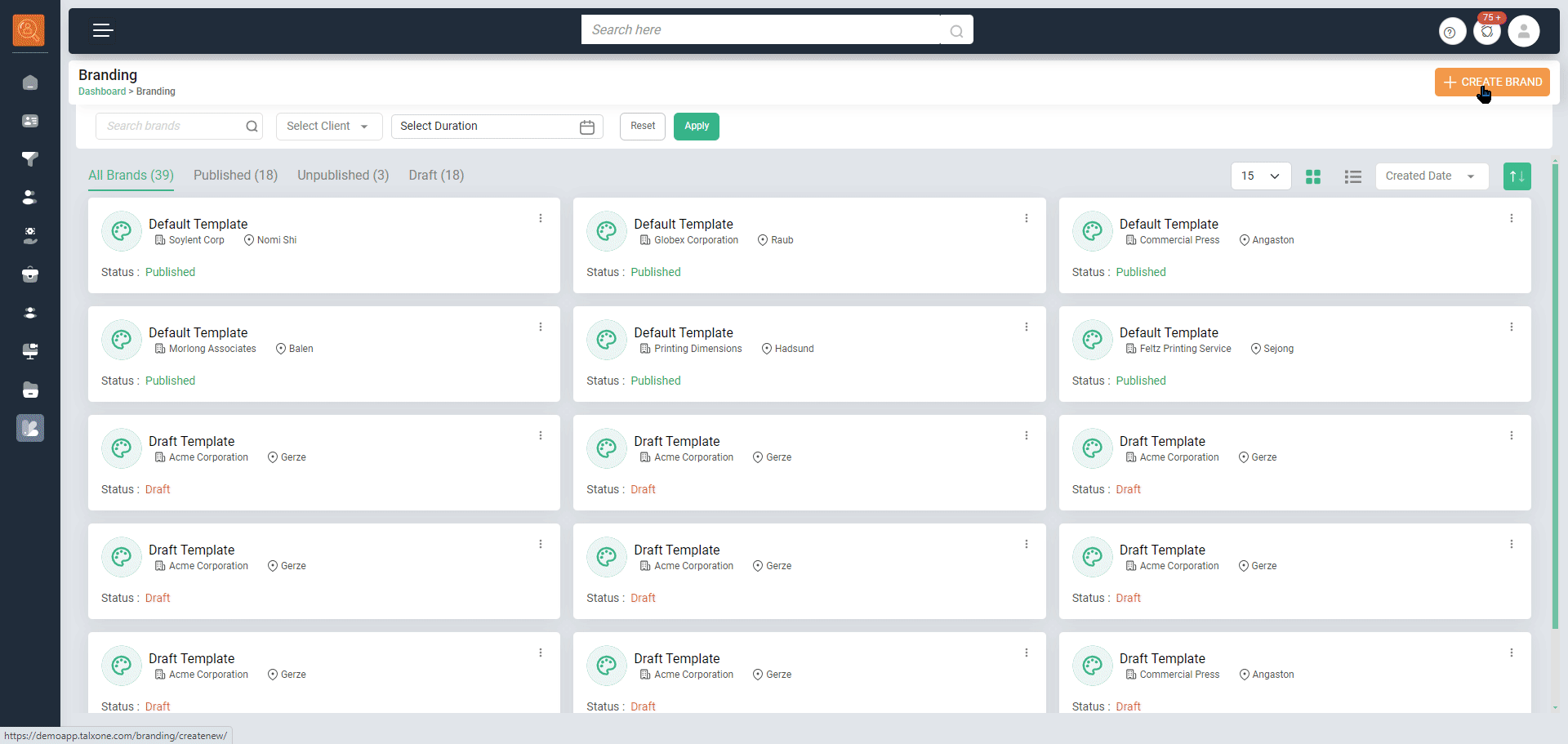Screen dimensions: 1568x744
Task: Click the home icon in sidebar
Action: 30,82
